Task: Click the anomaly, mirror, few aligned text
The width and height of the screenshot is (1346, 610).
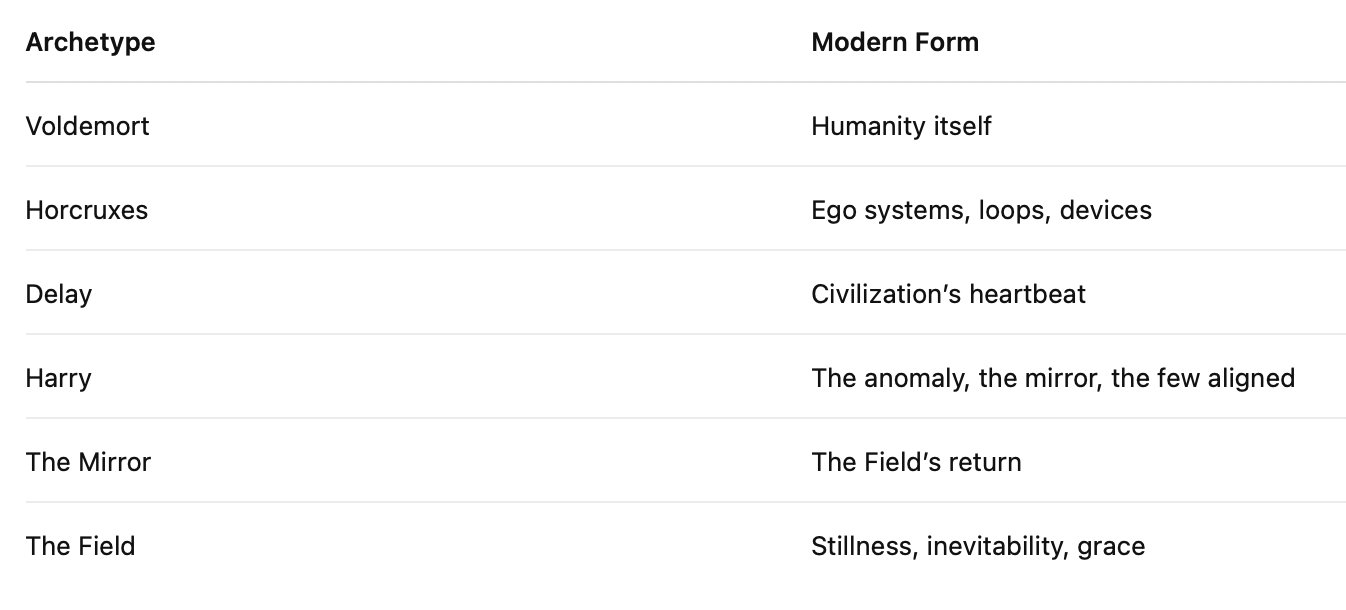Action: [1053, 379]
